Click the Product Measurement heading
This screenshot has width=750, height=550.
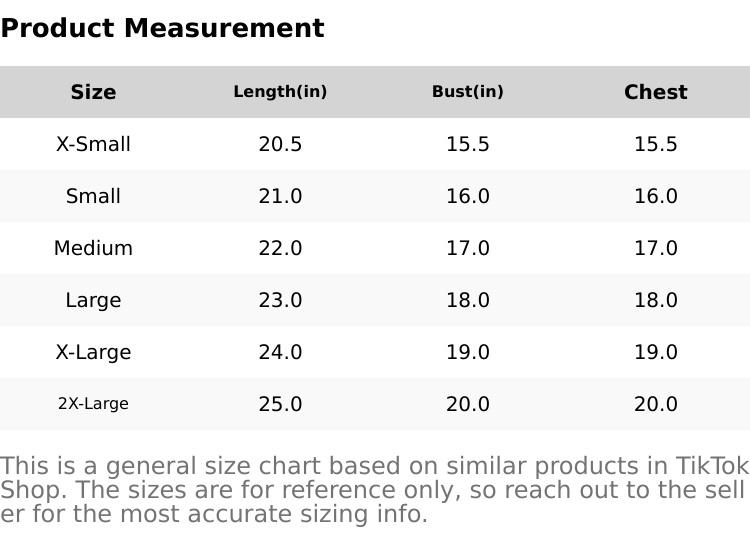162,28
